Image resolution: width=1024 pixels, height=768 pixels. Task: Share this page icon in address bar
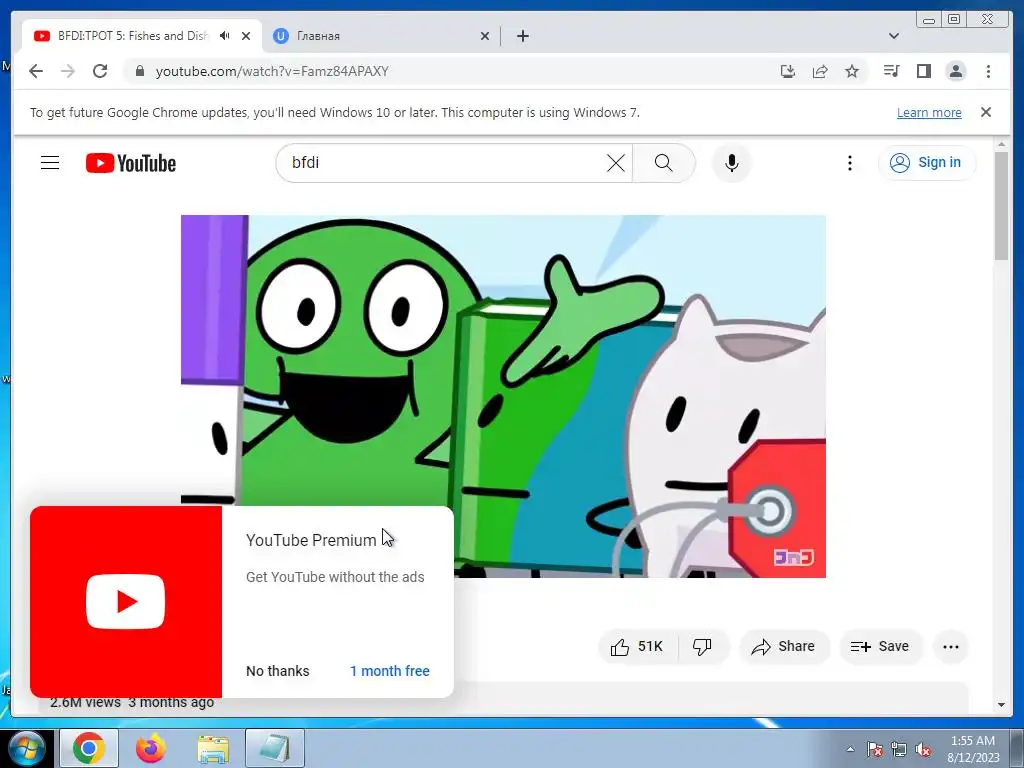click(x=820, y=71)
